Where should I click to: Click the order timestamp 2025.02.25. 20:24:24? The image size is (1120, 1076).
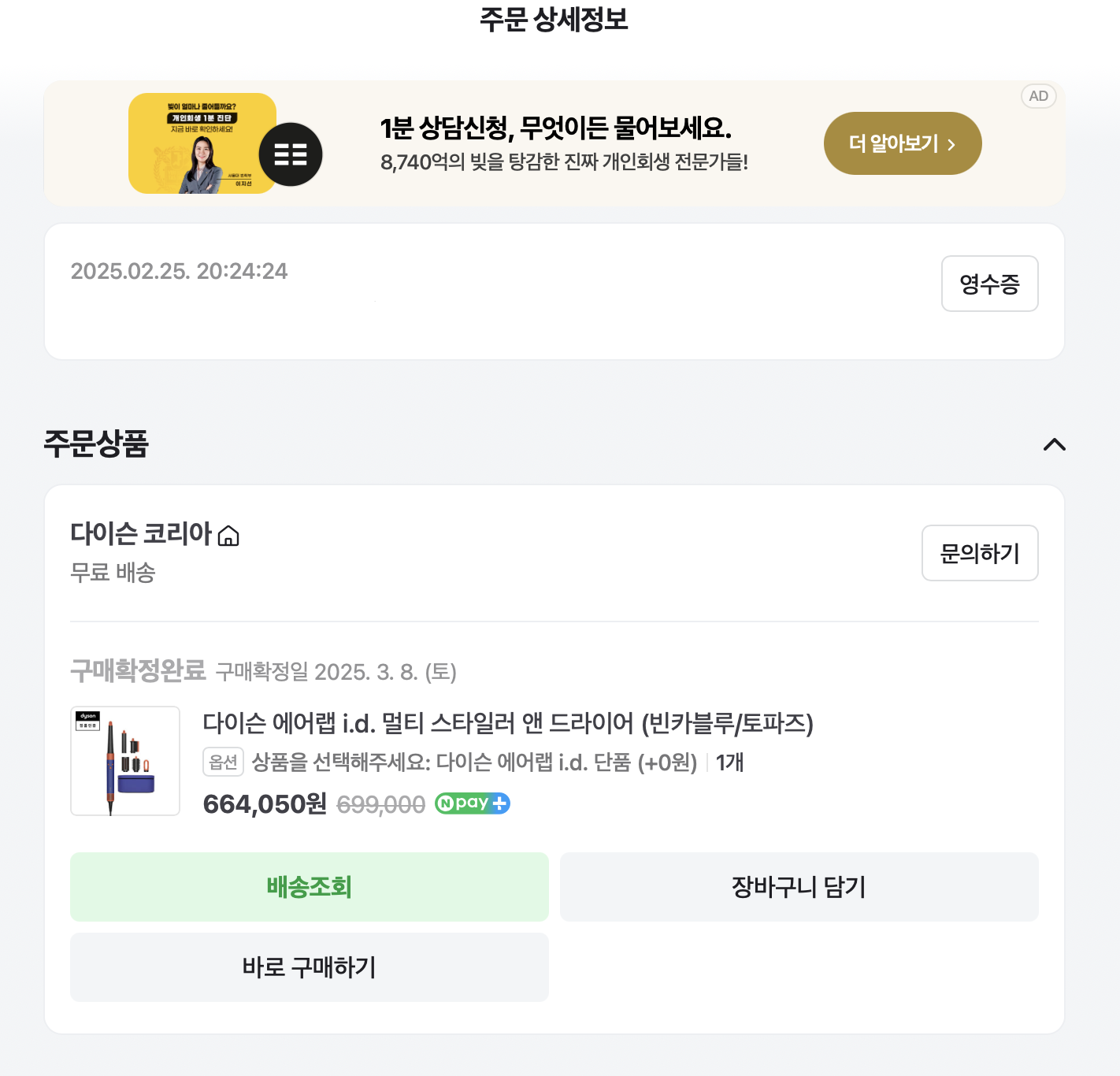(179, 271)
